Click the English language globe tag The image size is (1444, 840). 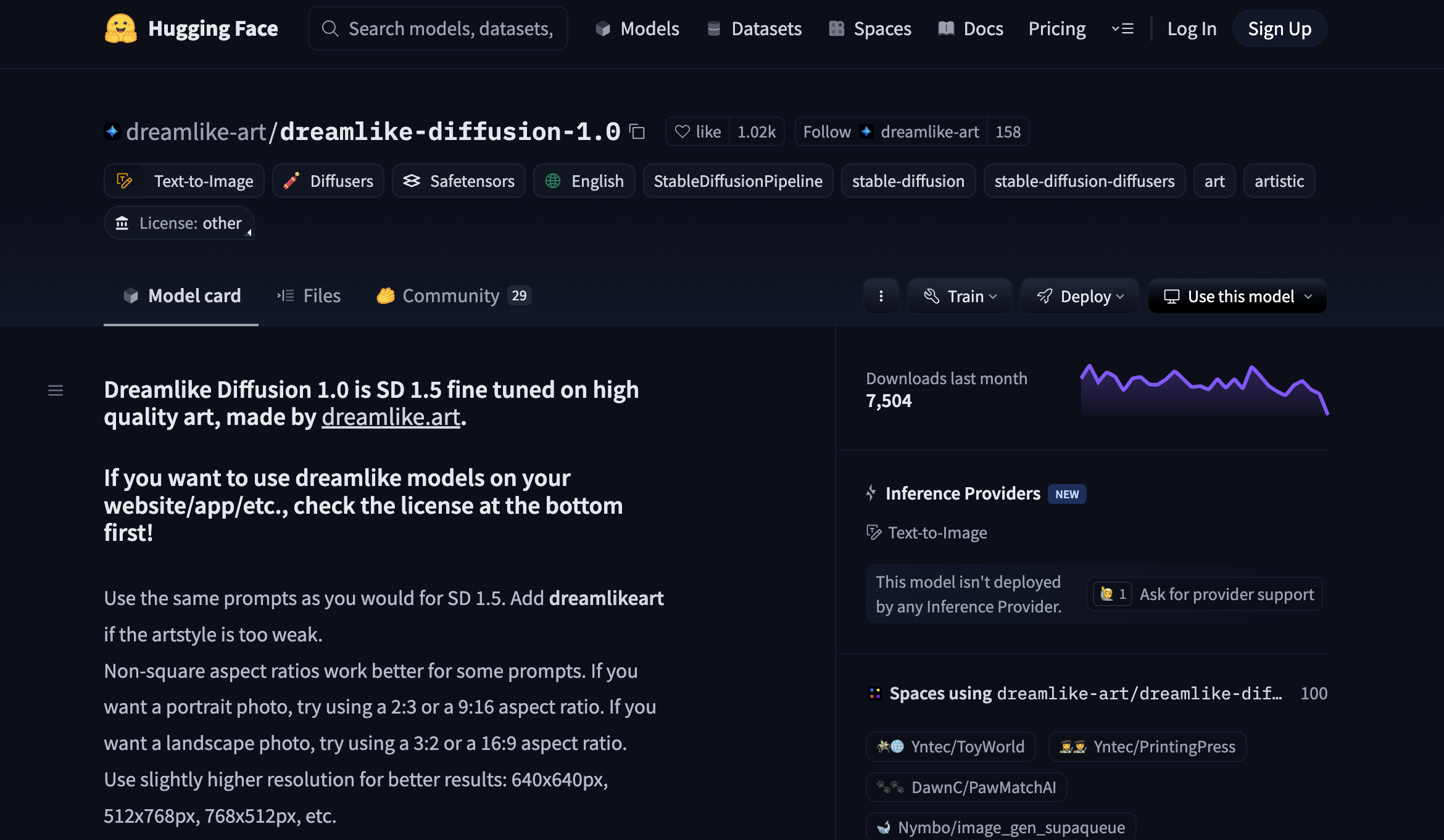(x=584, y=181)
